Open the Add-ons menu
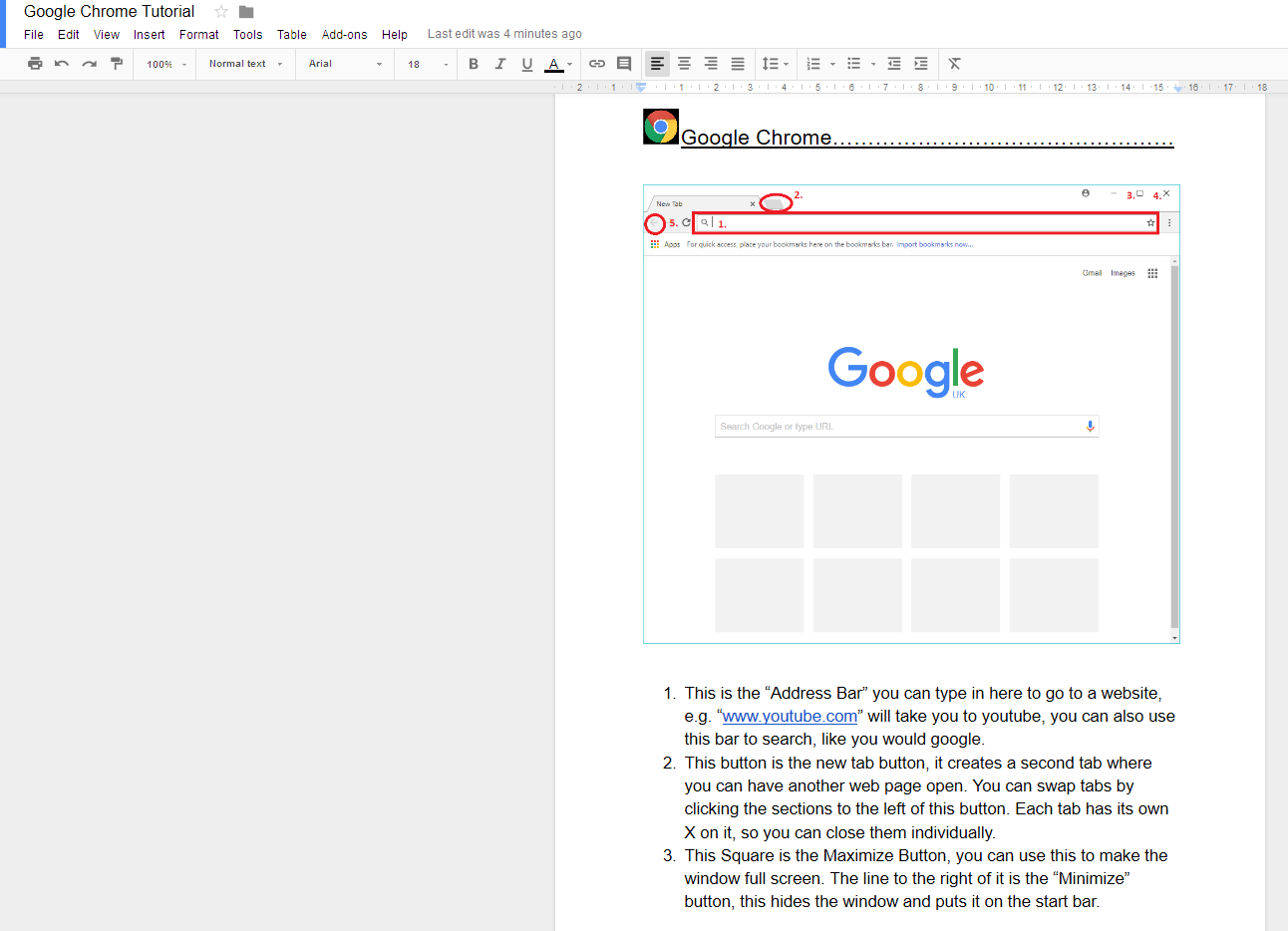The image size is (1288, 931). [345, 34]
